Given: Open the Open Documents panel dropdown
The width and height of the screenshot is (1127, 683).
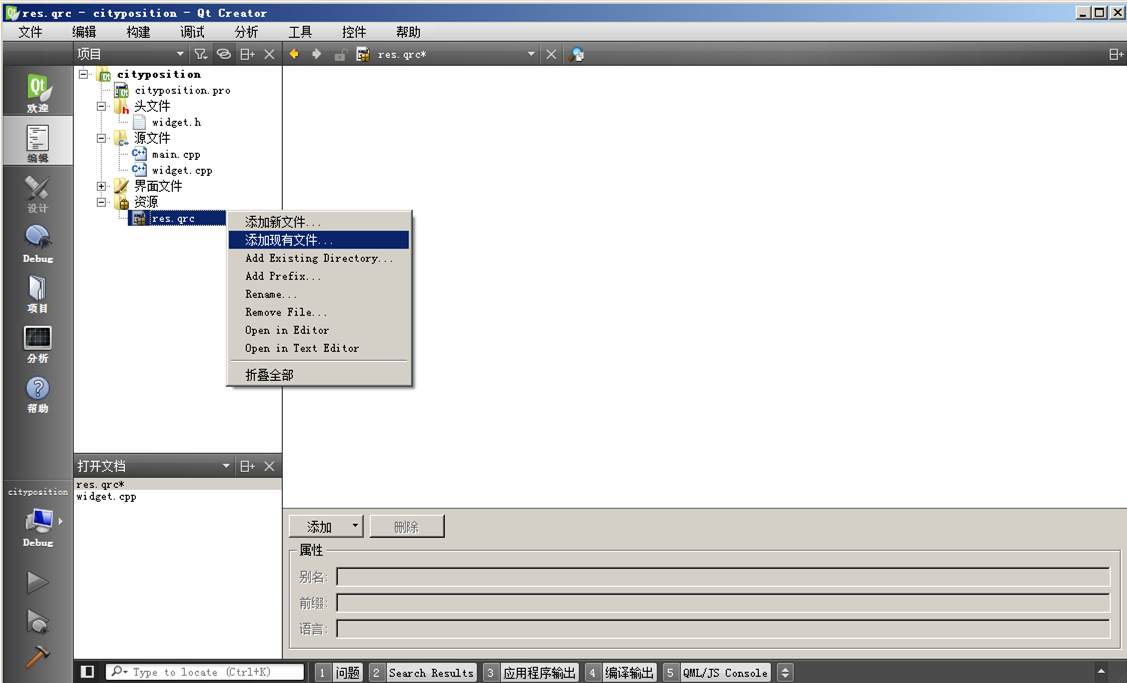Looking at the screenshot, I should (x=226, y=466).
